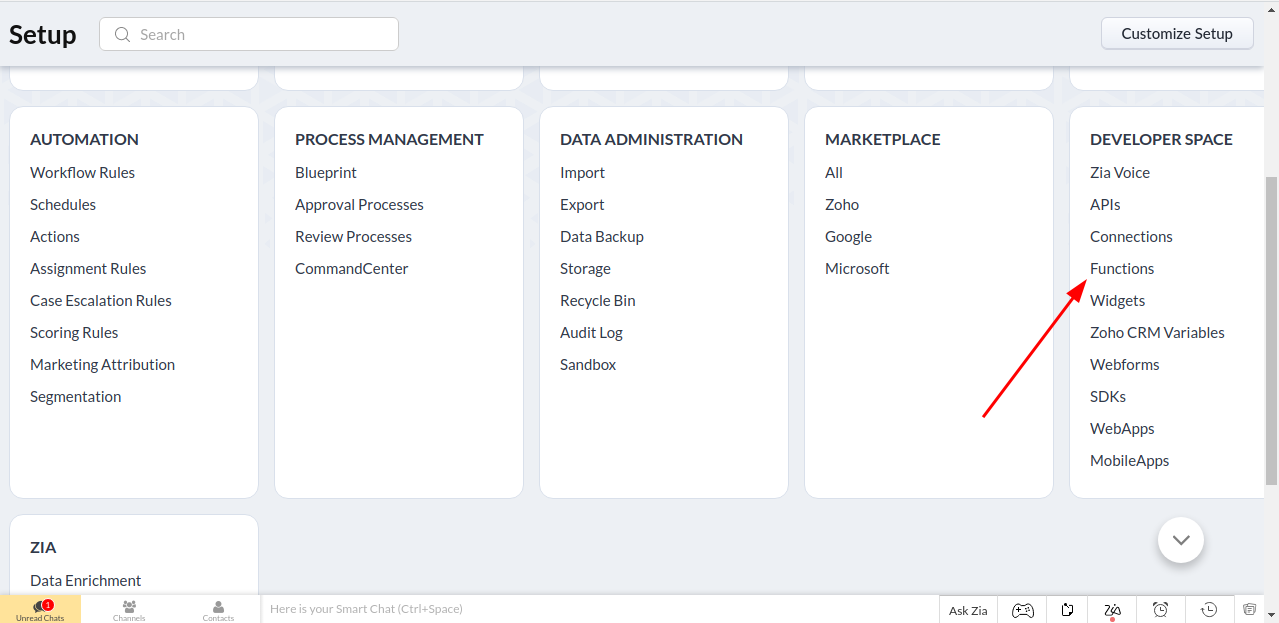
Task: Open Data Backup
Action: [x=601, y=236]
